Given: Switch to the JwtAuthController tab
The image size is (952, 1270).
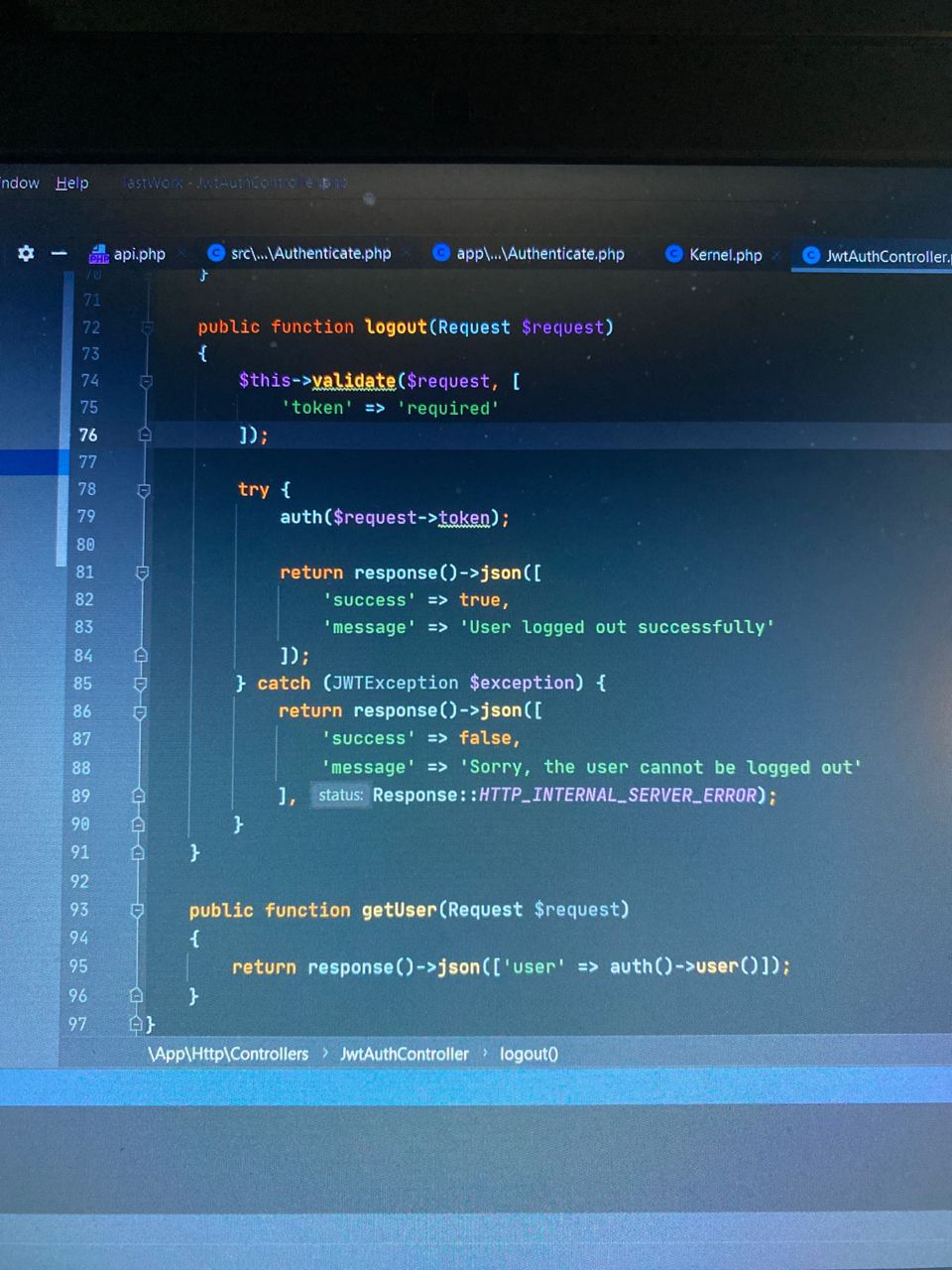Looking at the screenshot, I should [877, 256].
